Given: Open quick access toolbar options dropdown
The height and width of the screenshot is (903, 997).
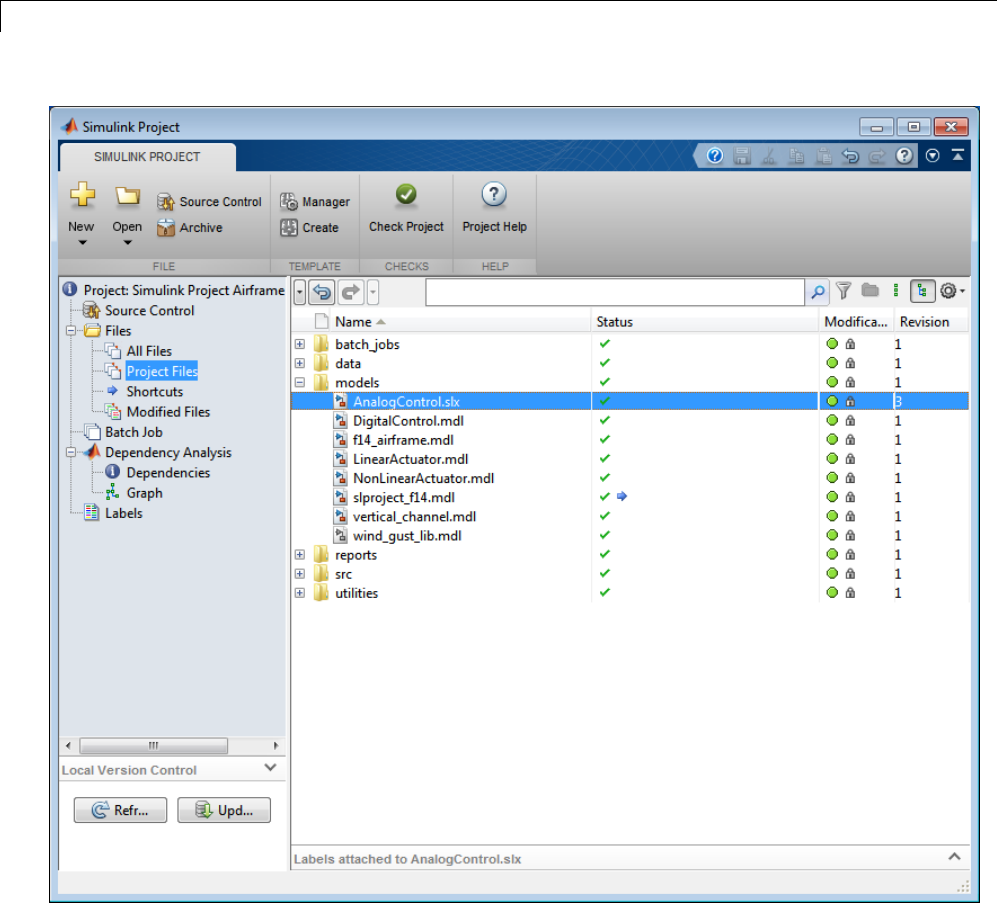Looking at the screenshot, I should 932,156.
